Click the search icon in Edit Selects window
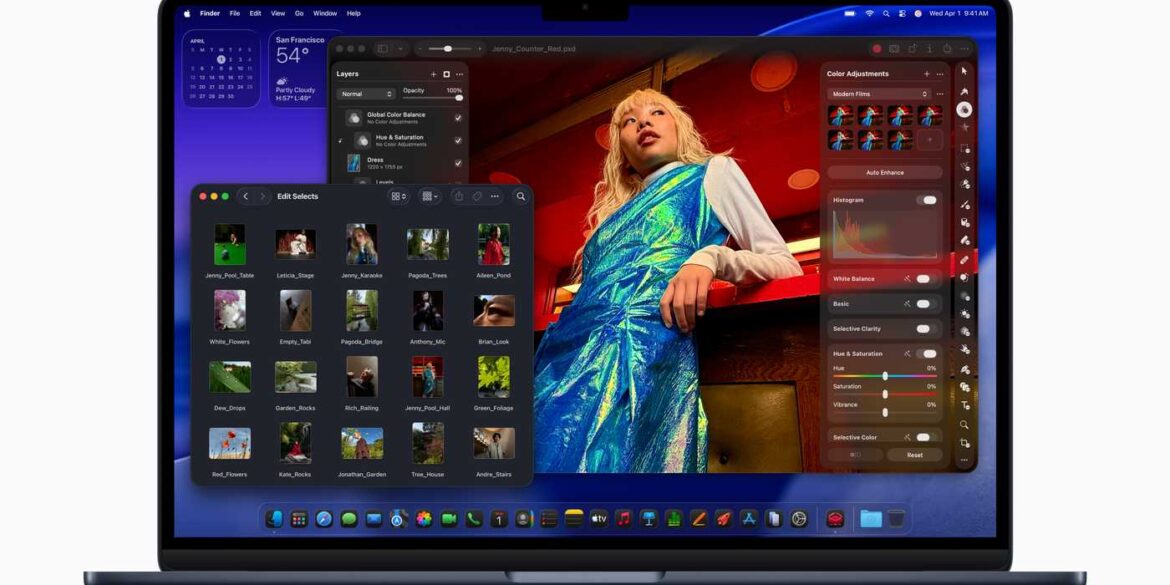 [520, 197]
